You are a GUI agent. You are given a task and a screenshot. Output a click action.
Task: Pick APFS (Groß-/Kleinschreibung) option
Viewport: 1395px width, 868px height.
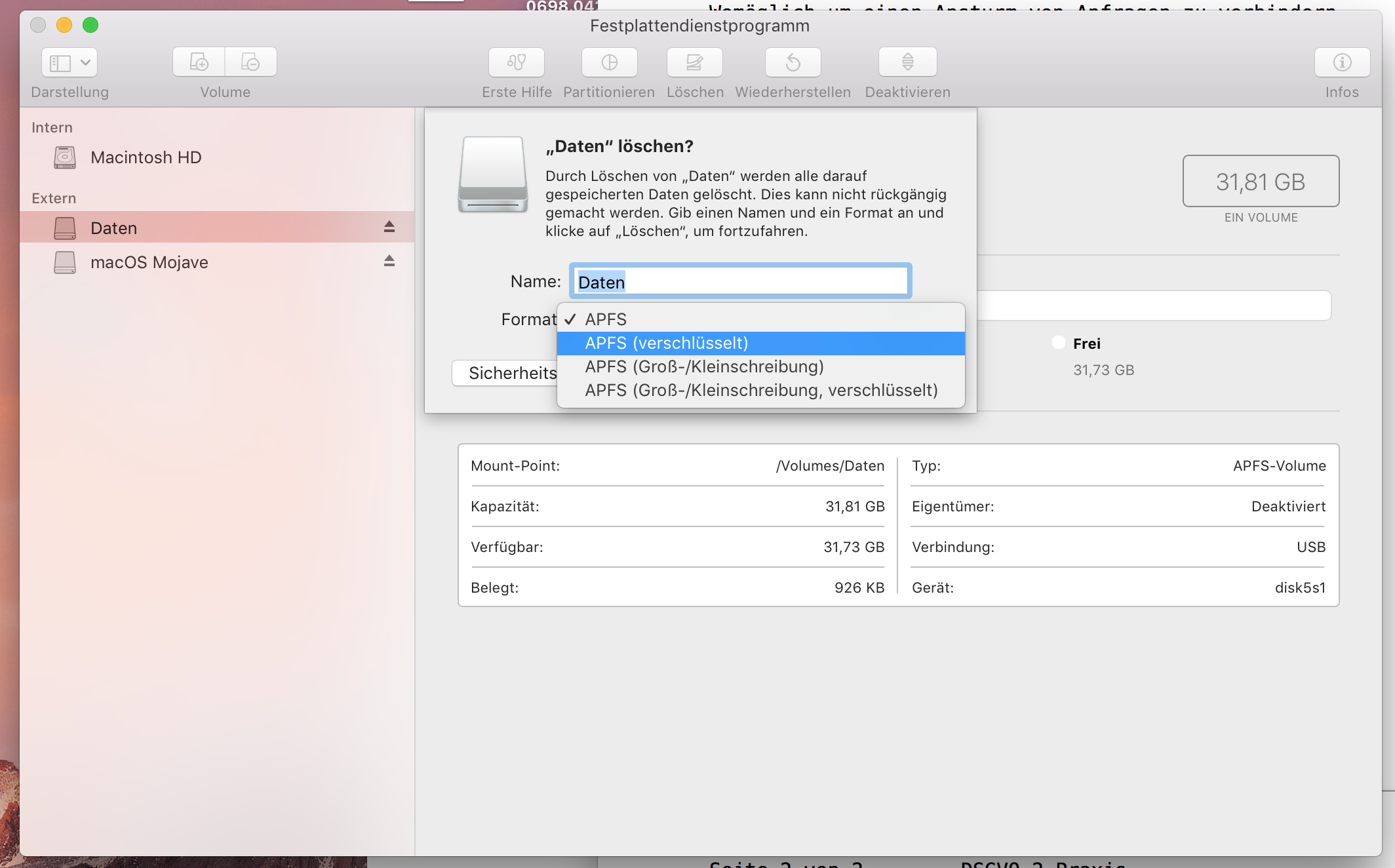704,366
